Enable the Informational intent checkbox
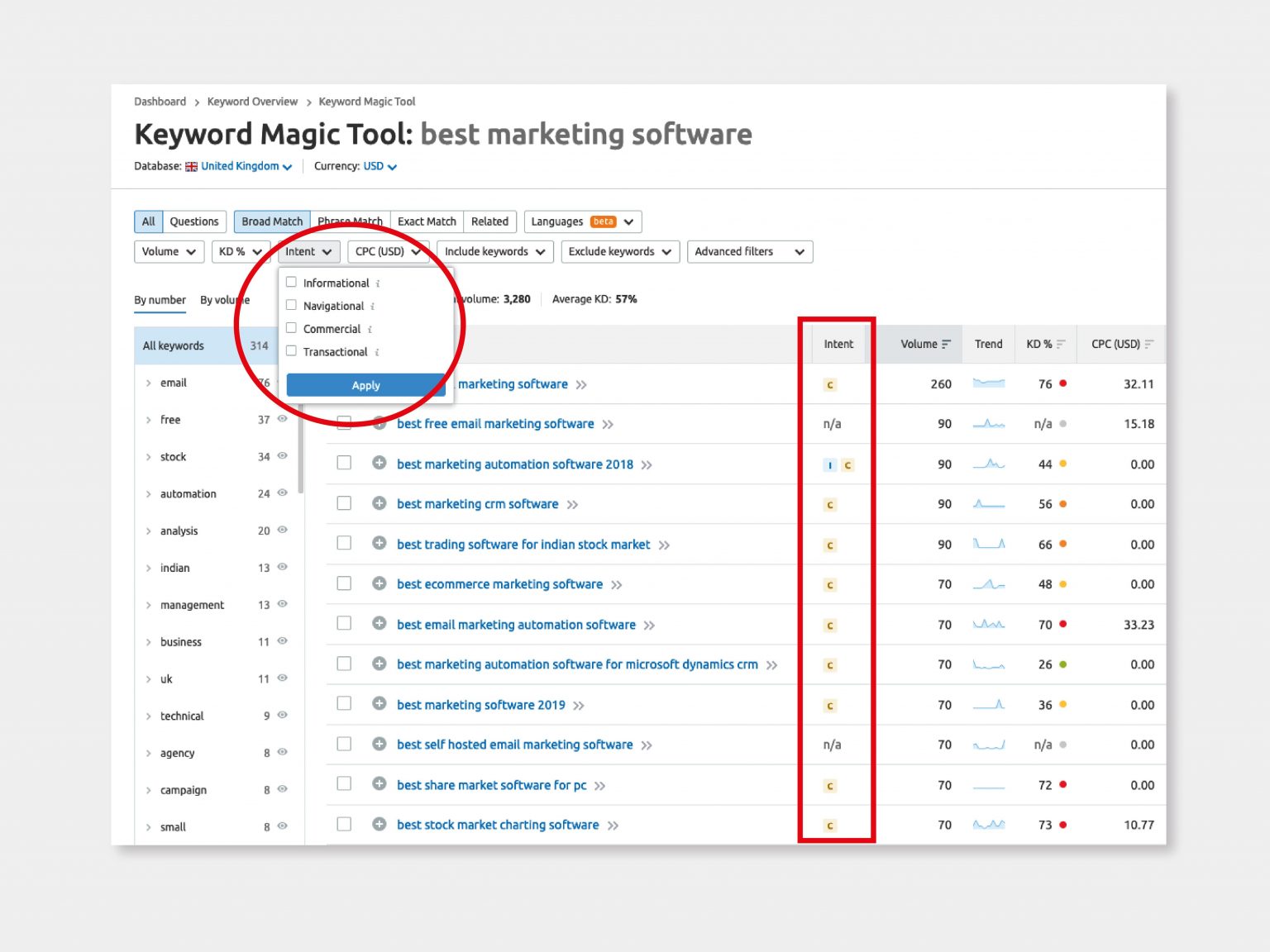Viewport: 1270px width, 952px height. [x=291, y=282]
